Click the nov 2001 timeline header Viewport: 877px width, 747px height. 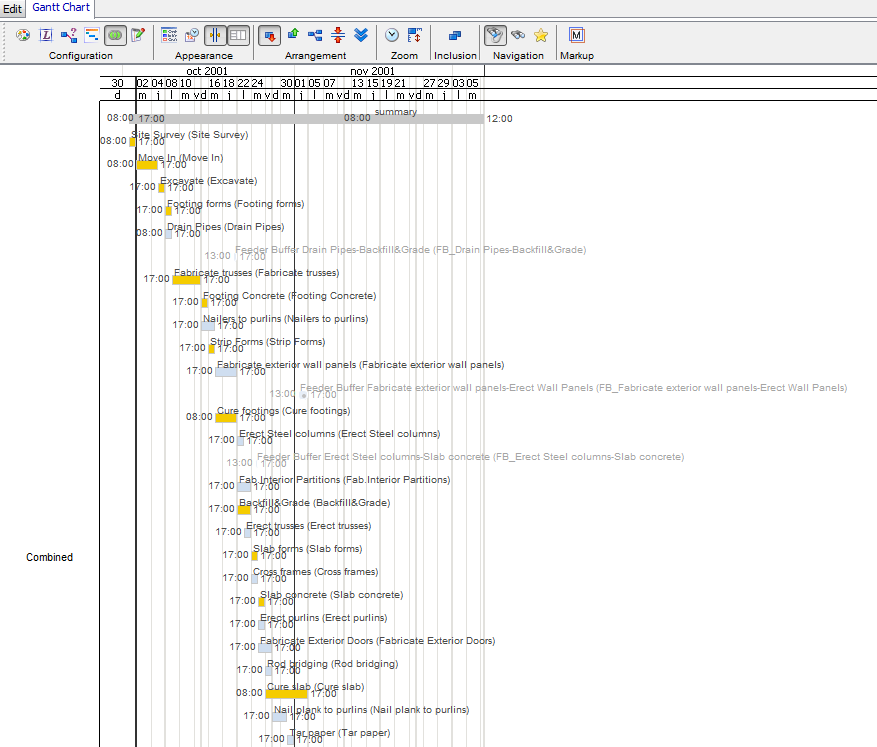(x=371, y=71)
